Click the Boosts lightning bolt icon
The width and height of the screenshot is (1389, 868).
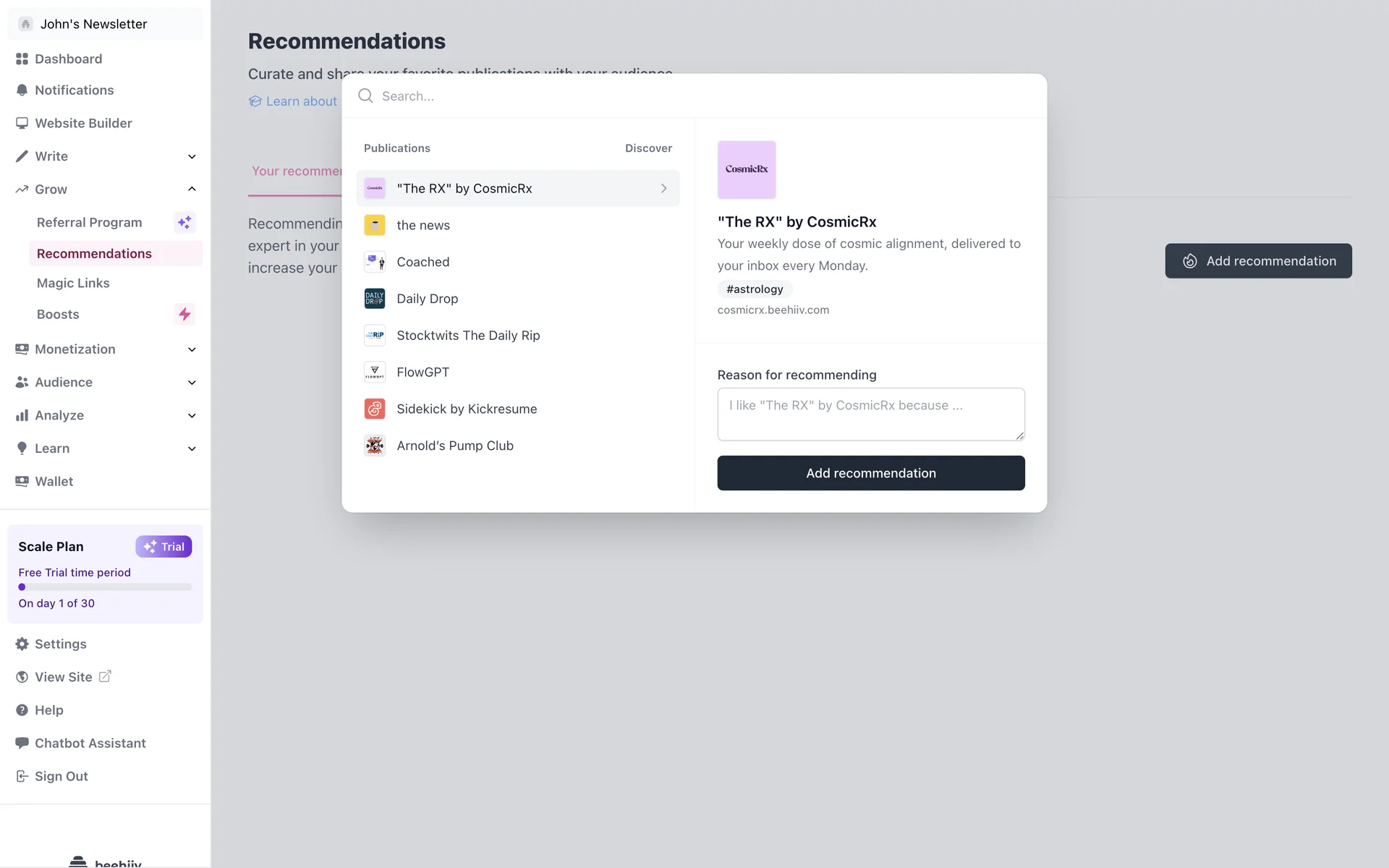pyautogui.click(x=184, y=315)
